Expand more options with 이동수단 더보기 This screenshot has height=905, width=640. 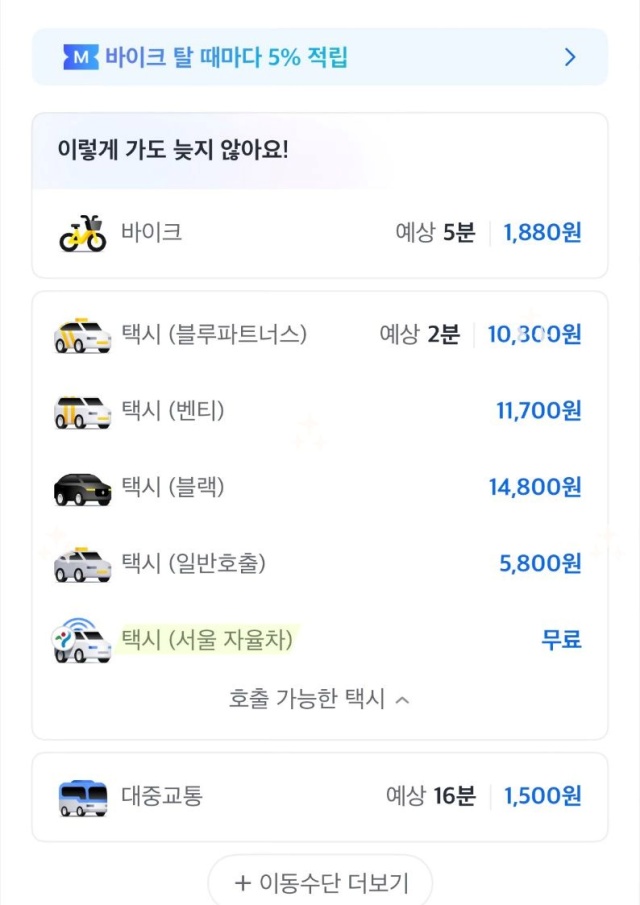320,883
